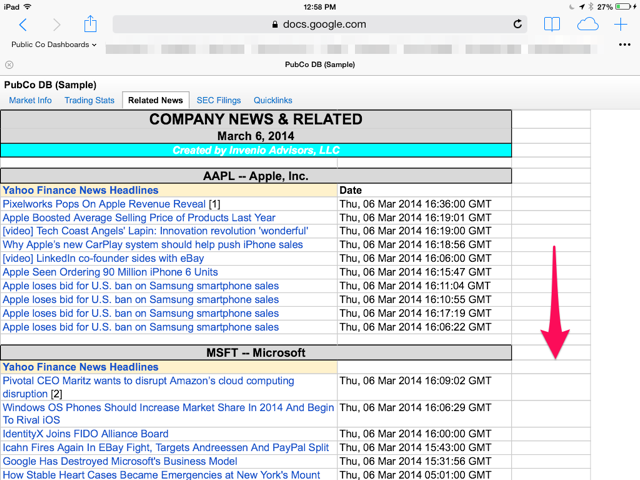The width and height of the screenshot is (640, 480).
Task: Open AAPL Yahoo Finance News Headlines link
Action: (x=80, y=190)
